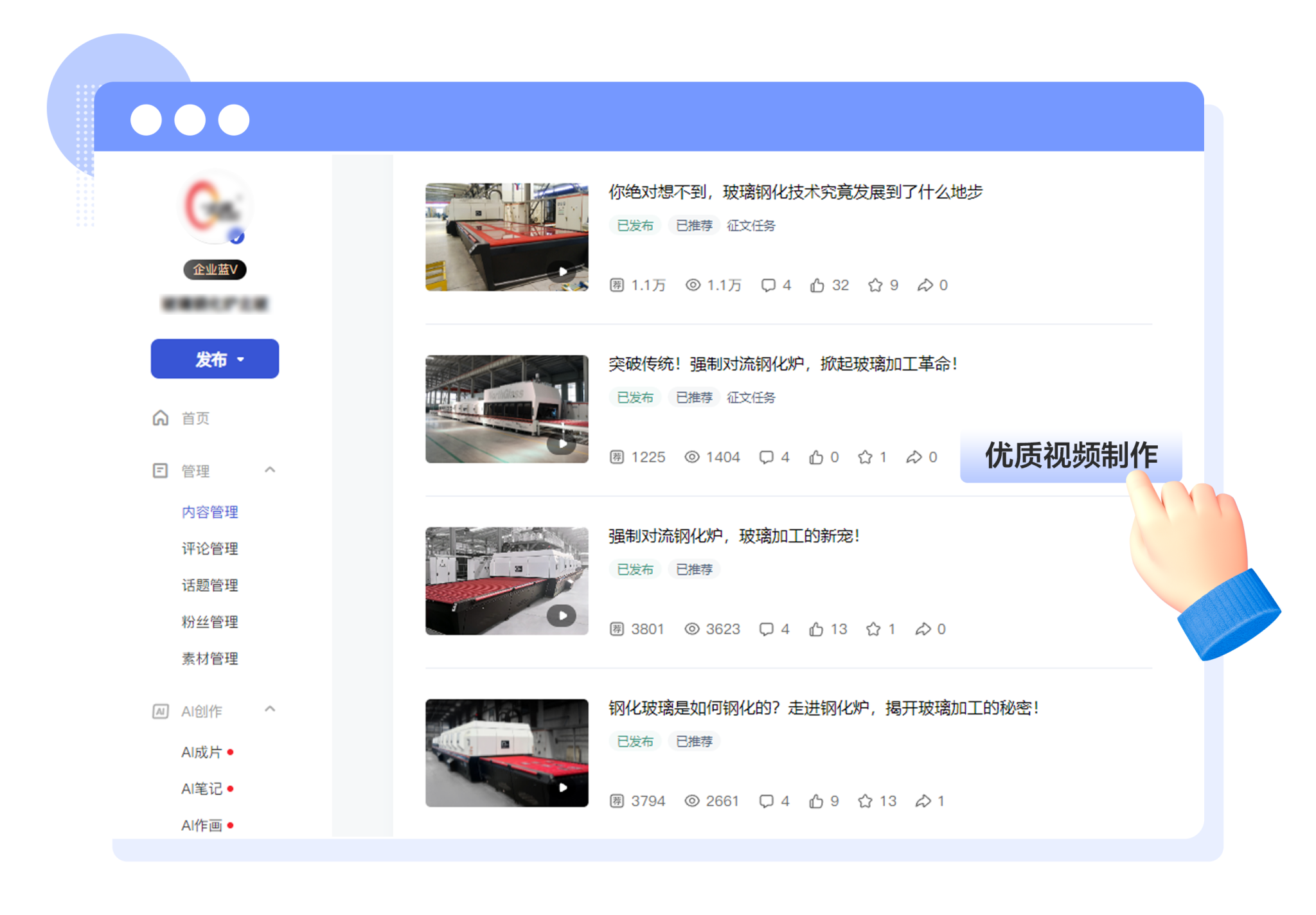Open 素材管理 in the sidebar

(x=209, y=659)
